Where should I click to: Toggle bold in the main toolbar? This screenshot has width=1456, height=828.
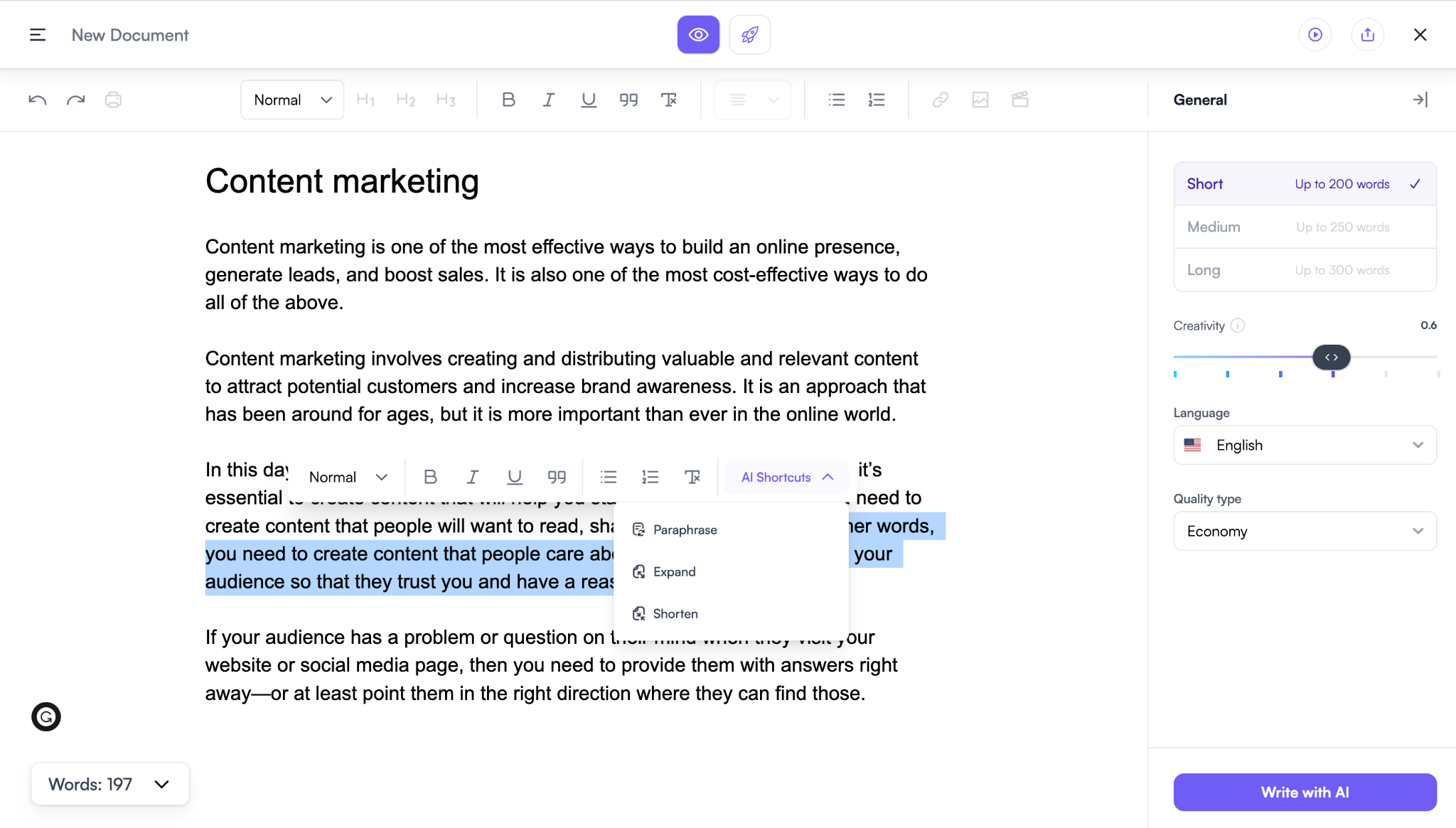508,100
